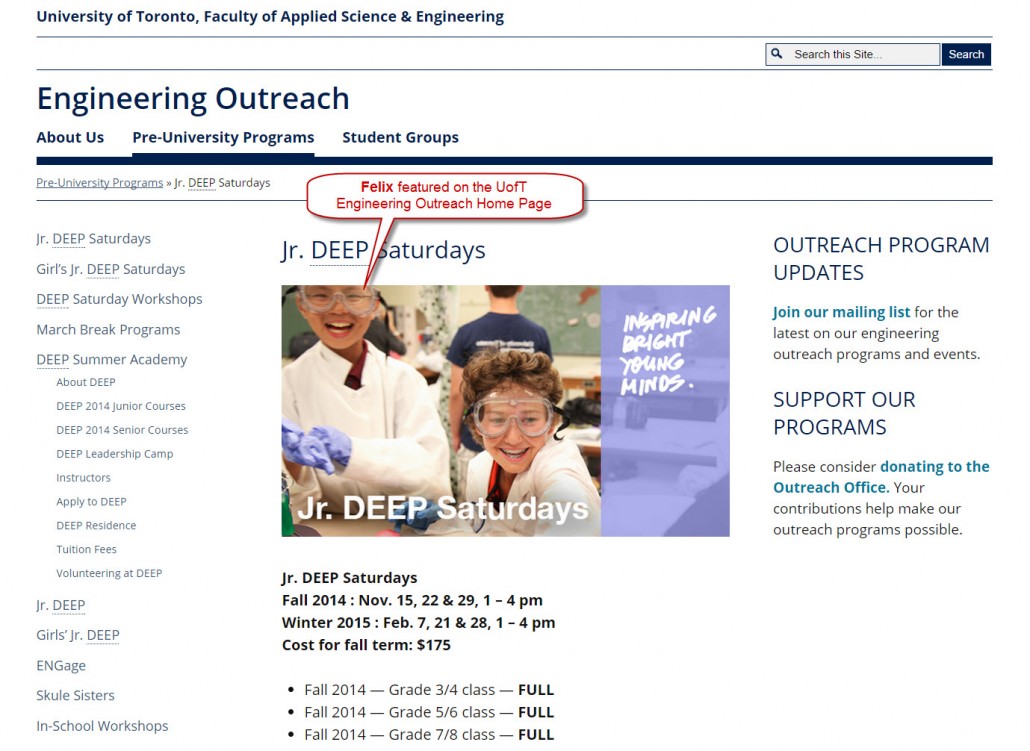
Task: Open About DEEP sub-link
Action: 86,382
